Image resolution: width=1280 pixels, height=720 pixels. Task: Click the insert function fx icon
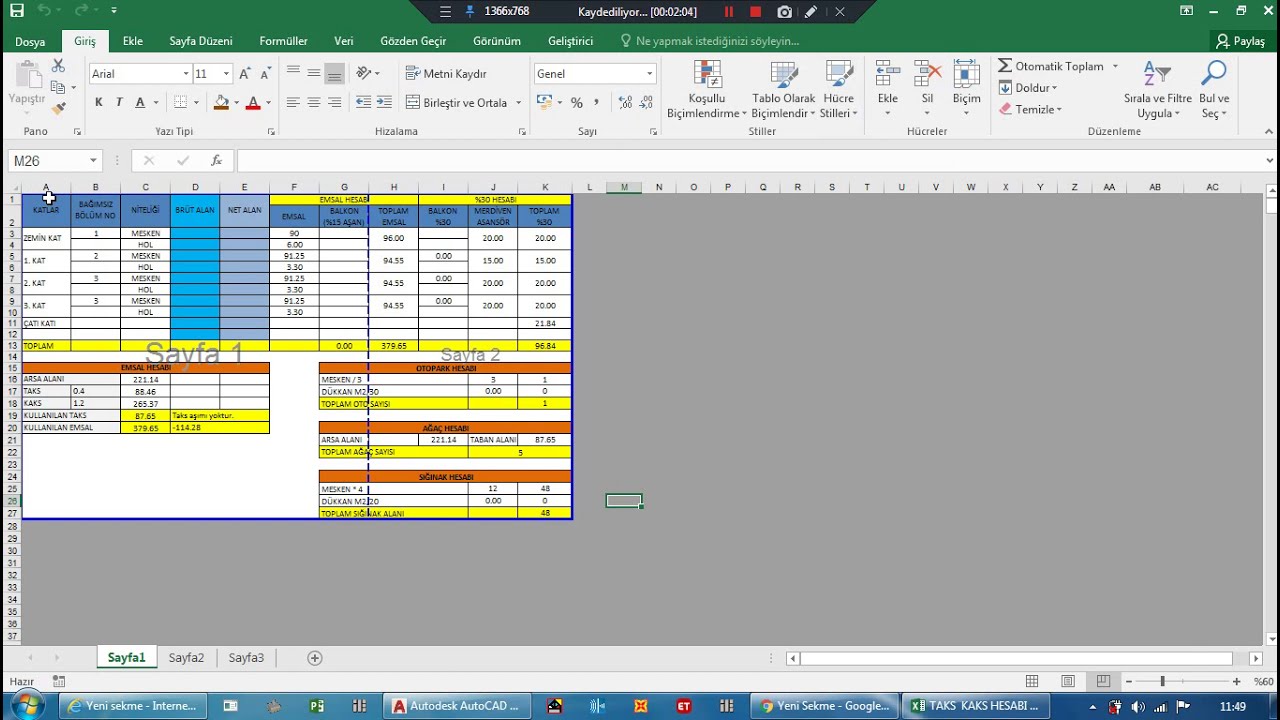[x=216, y=161]
